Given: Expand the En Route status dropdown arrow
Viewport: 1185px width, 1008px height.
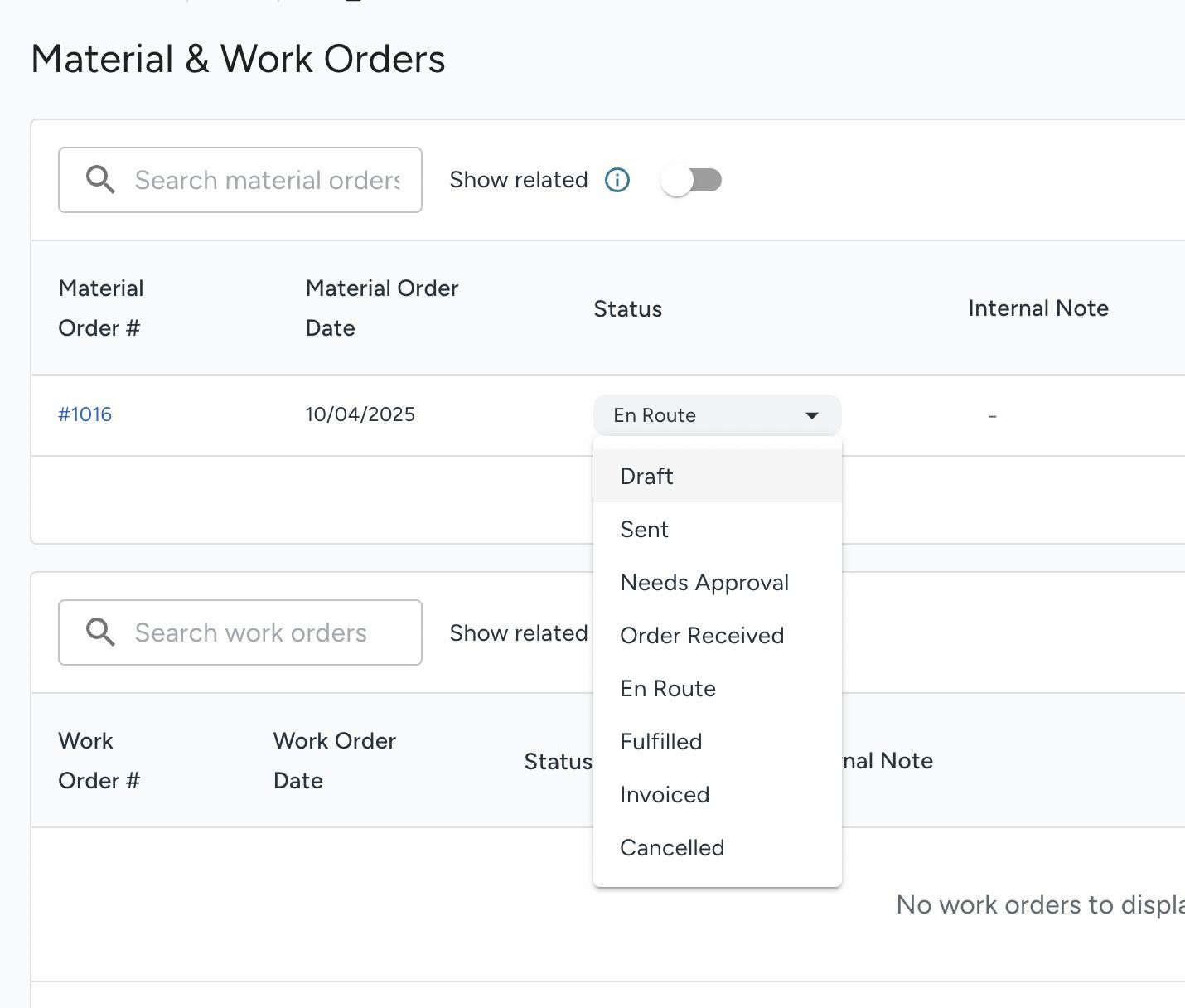Looking at the screenshot, I should (812, 415).
